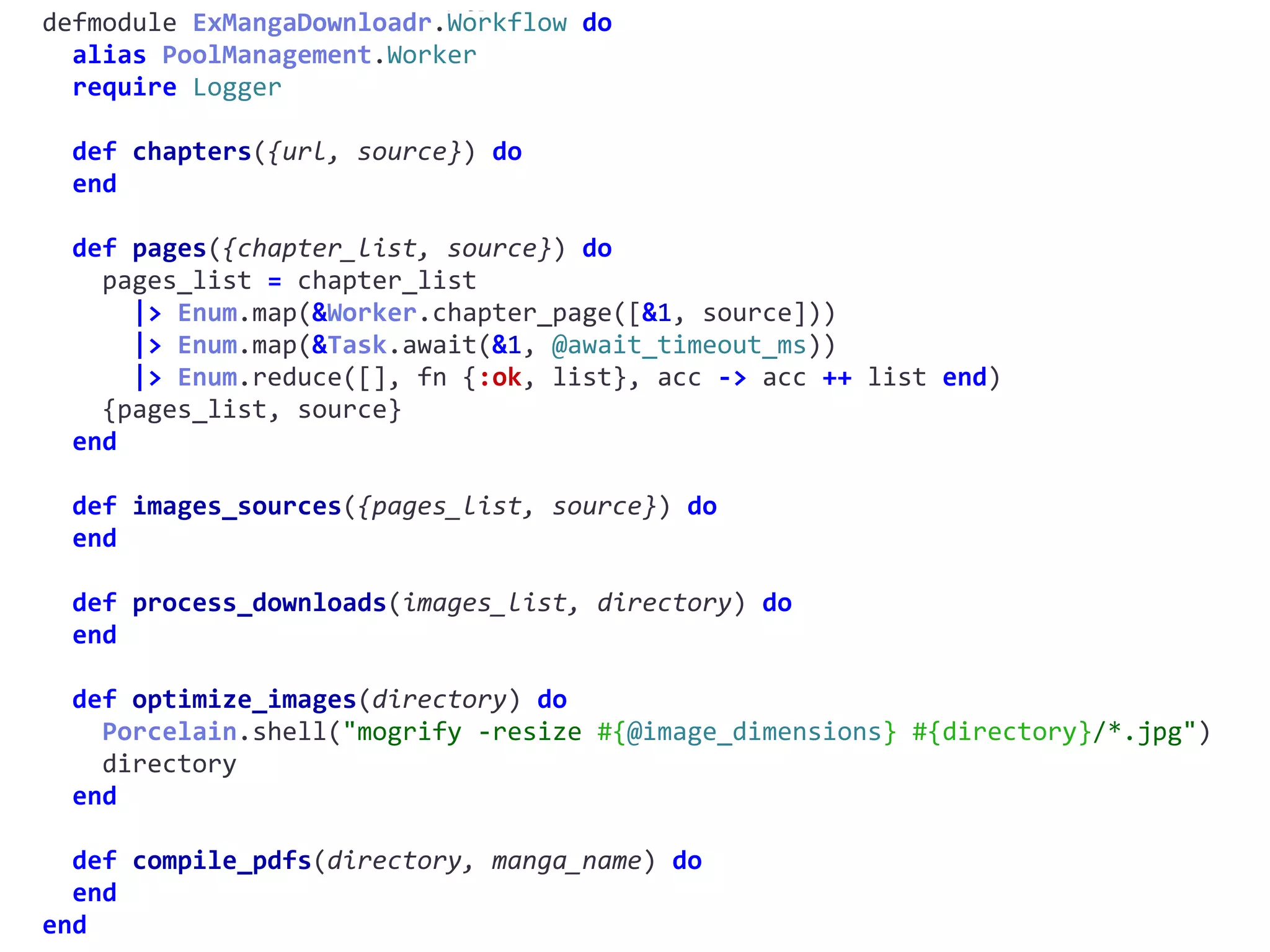Click @image_dimensions inside the string

pyautogui.click(x=754, y=732)
